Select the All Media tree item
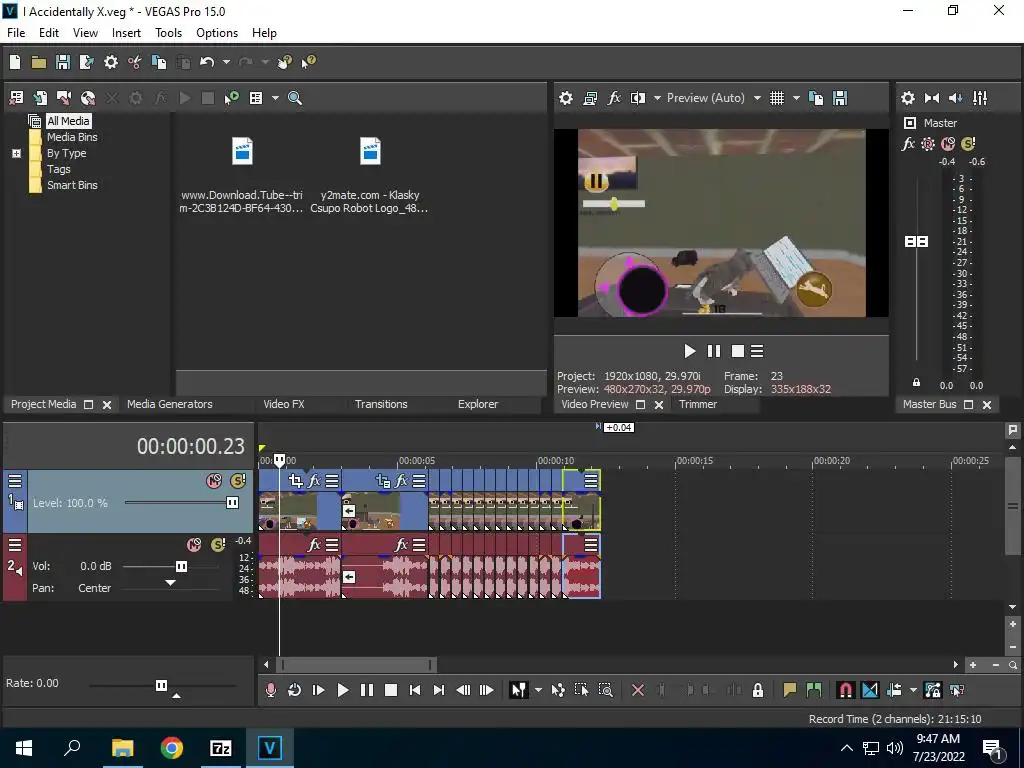This screenshot has width=1024, height=768. tap(68, 121)
